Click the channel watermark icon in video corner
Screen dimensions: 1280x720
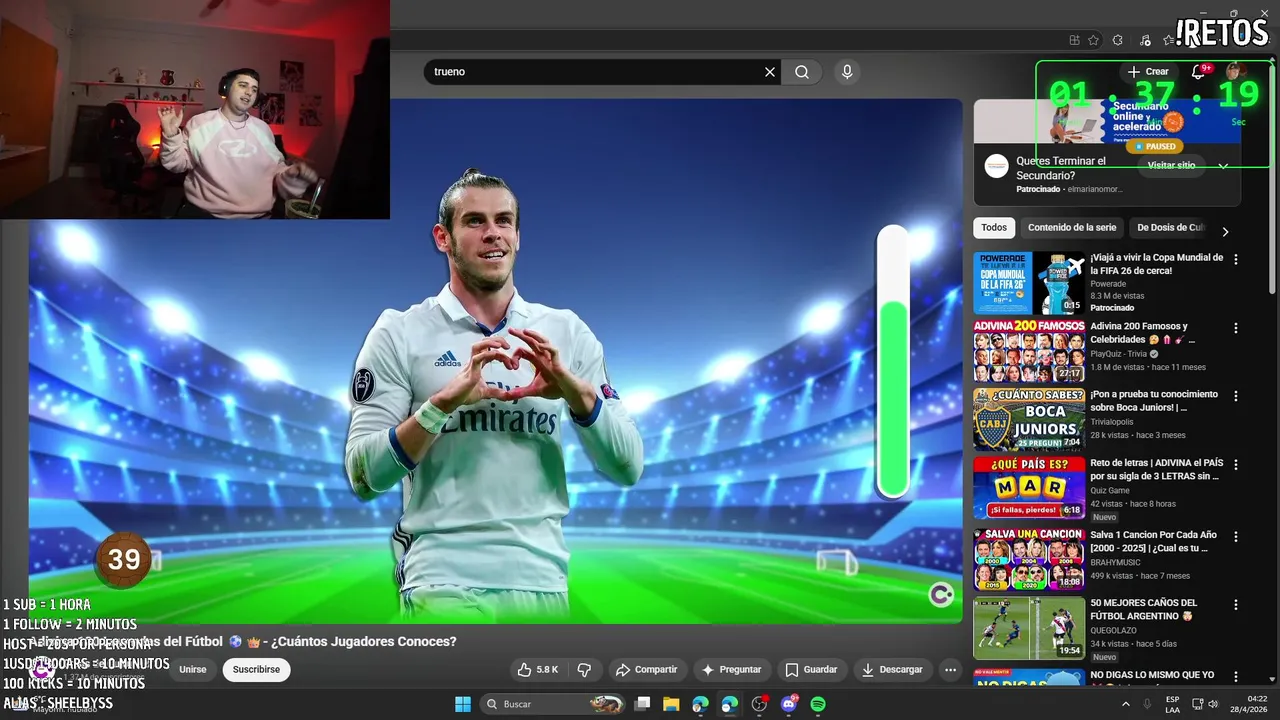941,595
